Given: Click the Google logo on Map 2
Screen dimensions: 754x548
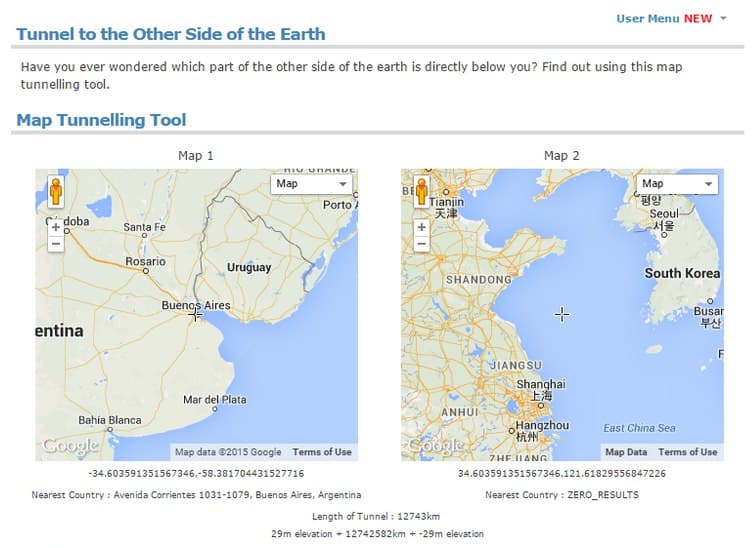Looking at the screenshot, I should coord(436,446).
